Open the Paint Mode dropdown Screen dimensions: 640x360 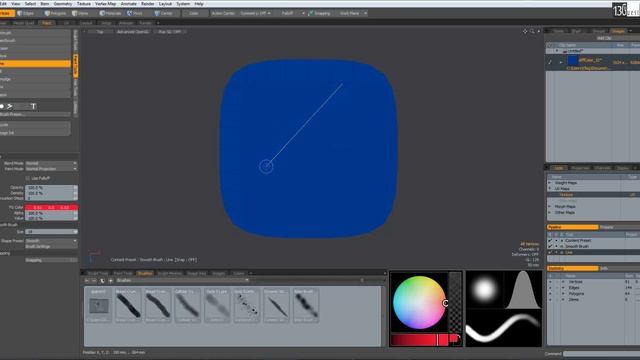51,169
